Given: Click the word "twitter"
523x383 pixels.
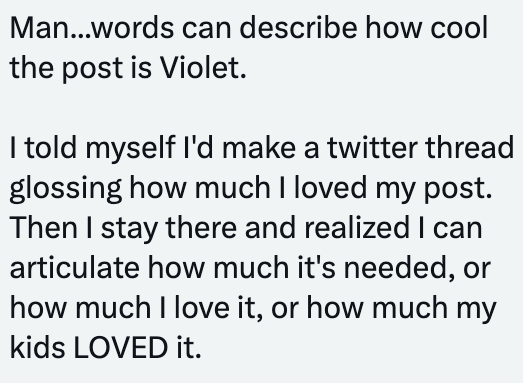Looking at the screenshot, I should pyautogui.click(x=372, y=147).
